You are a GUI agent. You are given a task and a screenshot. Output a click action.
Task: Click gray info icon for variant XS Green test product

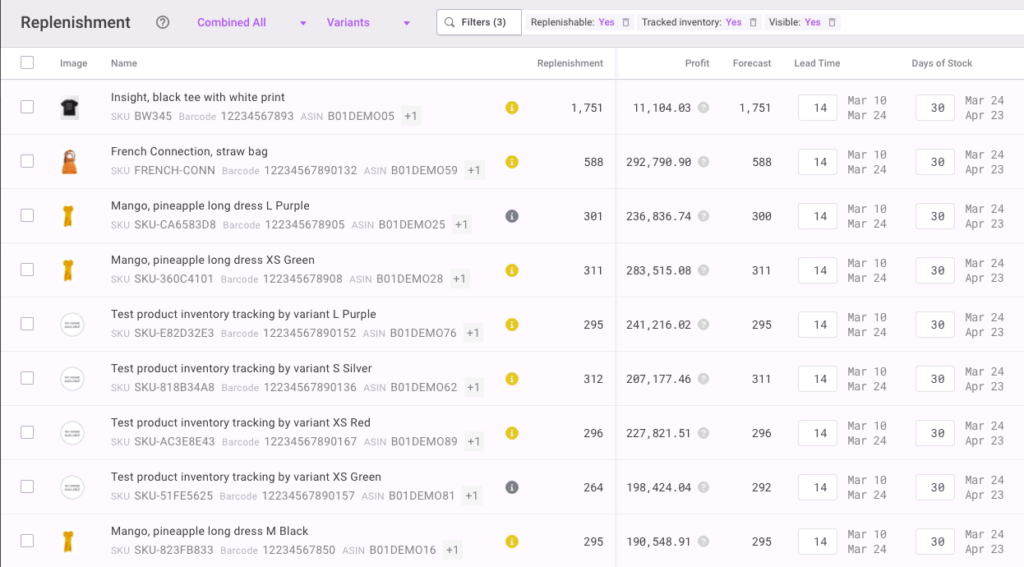(x=512, y=488)
